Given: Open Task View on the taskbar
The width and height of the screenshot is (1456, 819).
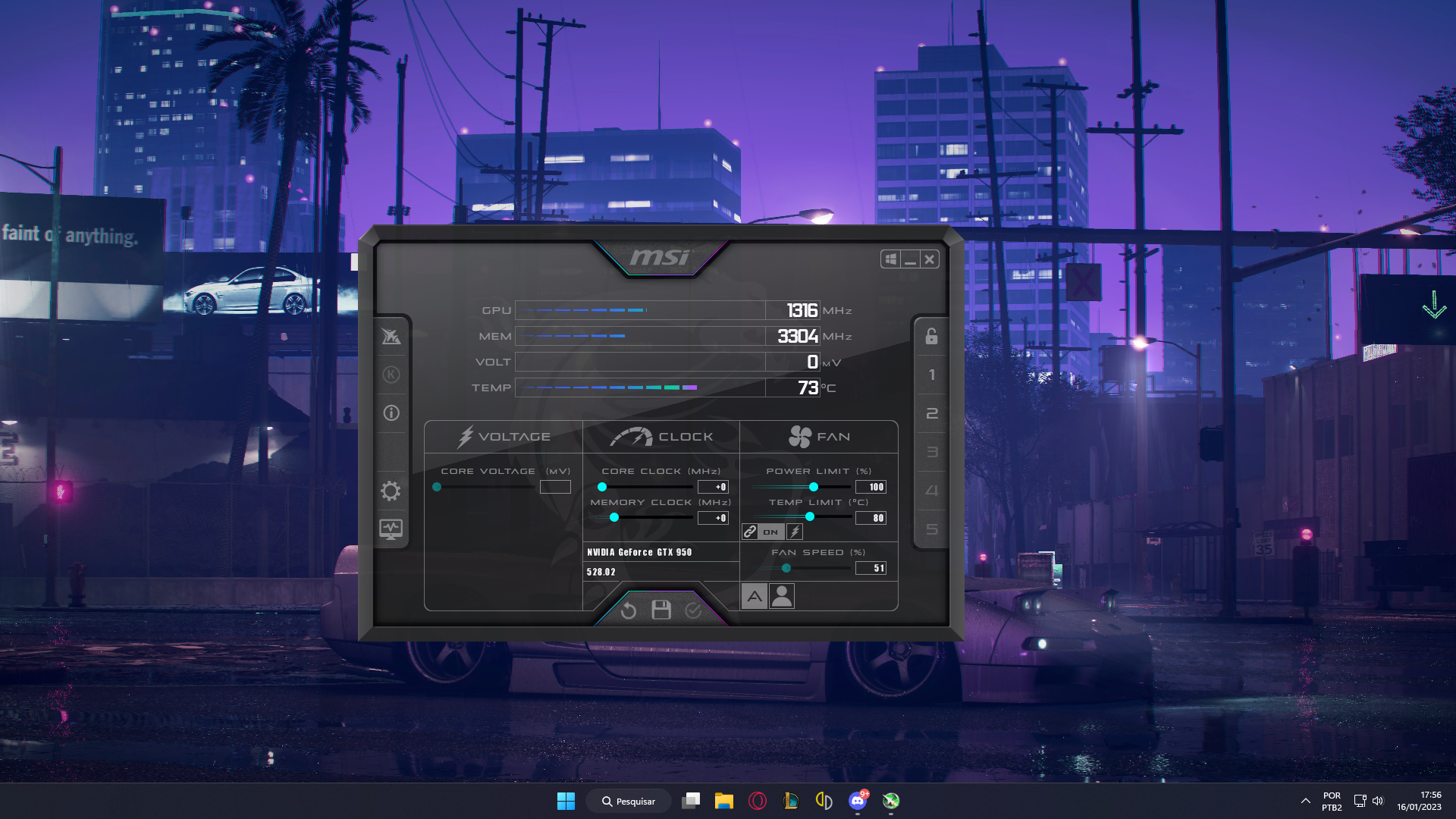Looking at the screenshot, I should (x=691, y=801).
